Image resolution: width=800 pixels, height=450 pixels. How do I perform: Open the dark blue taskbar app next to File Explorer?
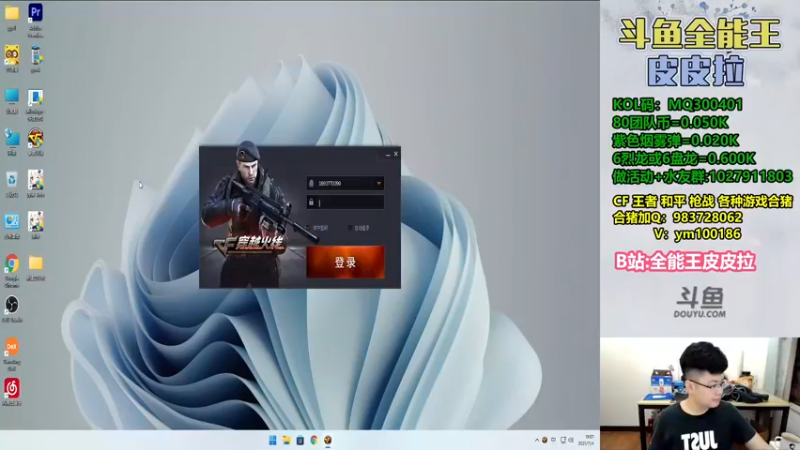click(300, 440)
